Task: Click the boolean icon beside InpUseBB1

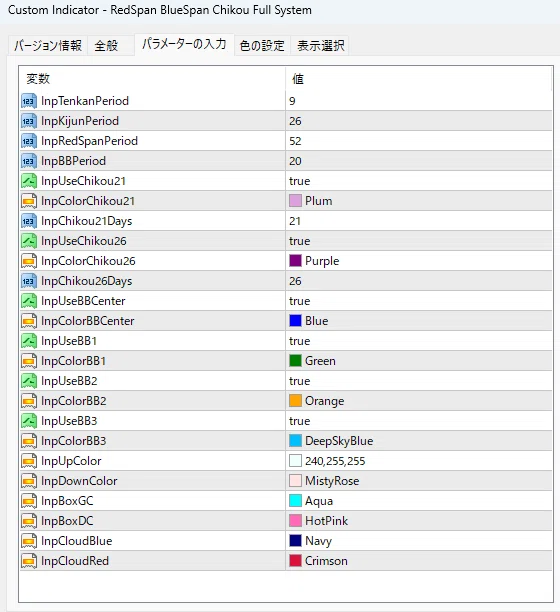Action: (x=29, y=341)
